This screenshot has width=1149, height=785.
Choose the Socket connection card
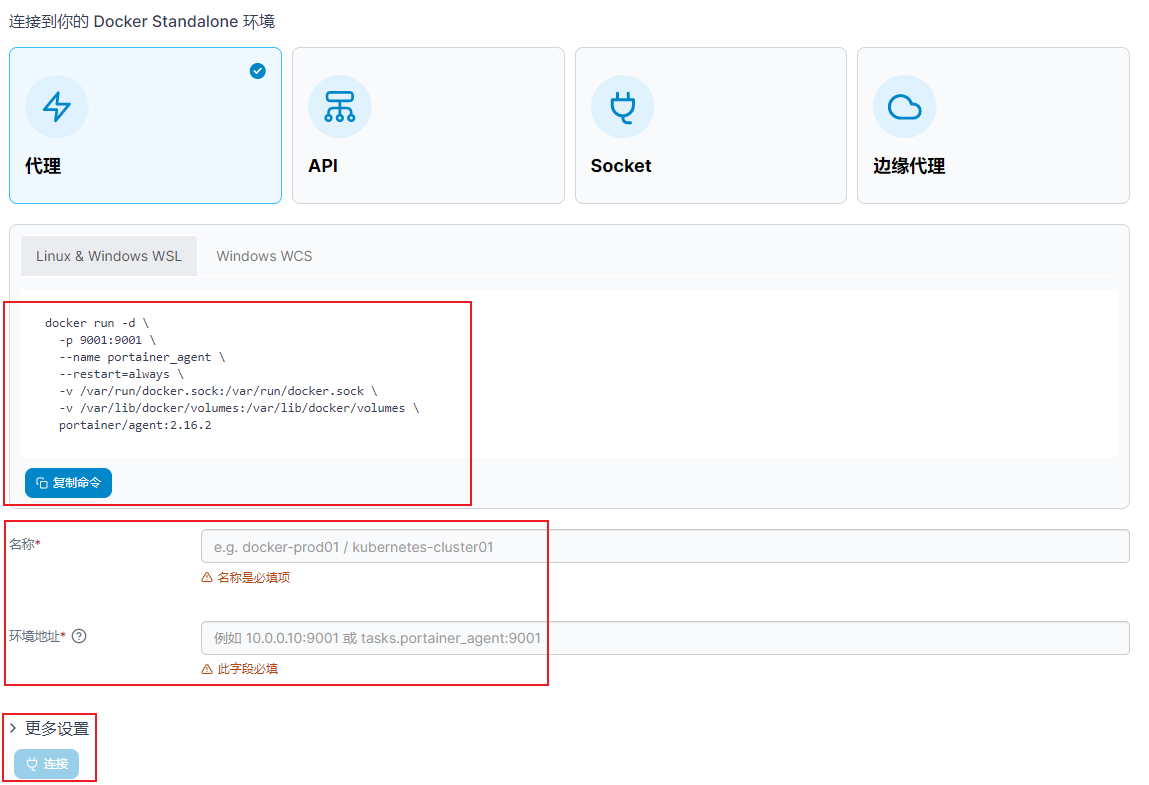click(x=711, y=125)
